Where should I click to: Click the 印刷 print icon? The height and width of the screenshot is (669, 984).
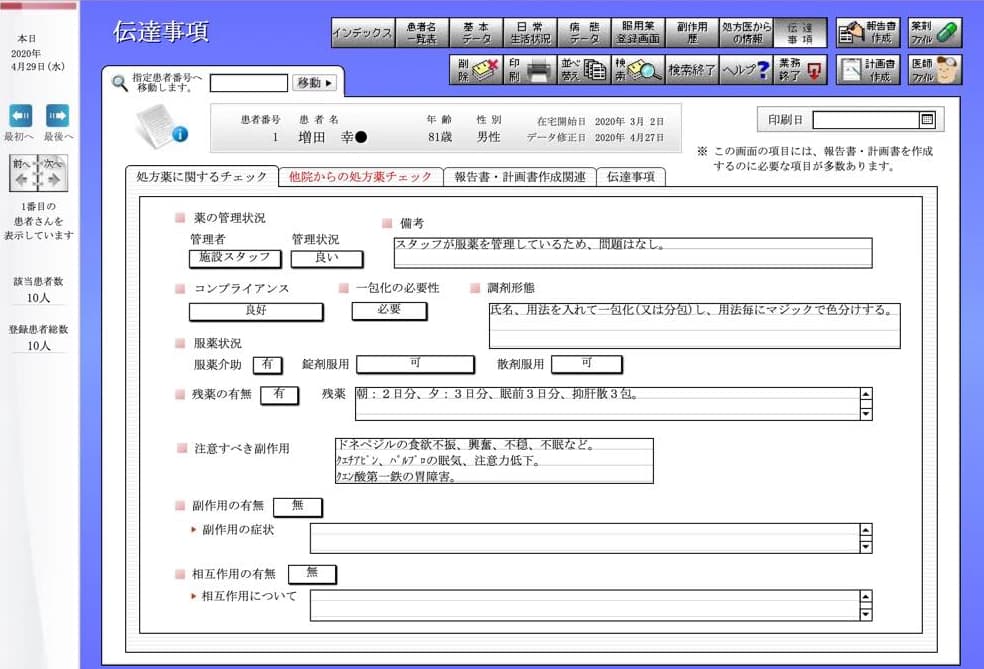pyautogui.click(x=532, y=70)
